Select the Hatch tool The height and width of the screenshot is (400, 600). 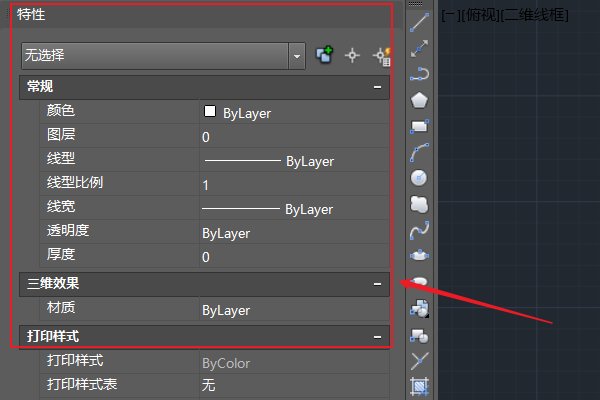pyautogui.click(x=419, y=386)
